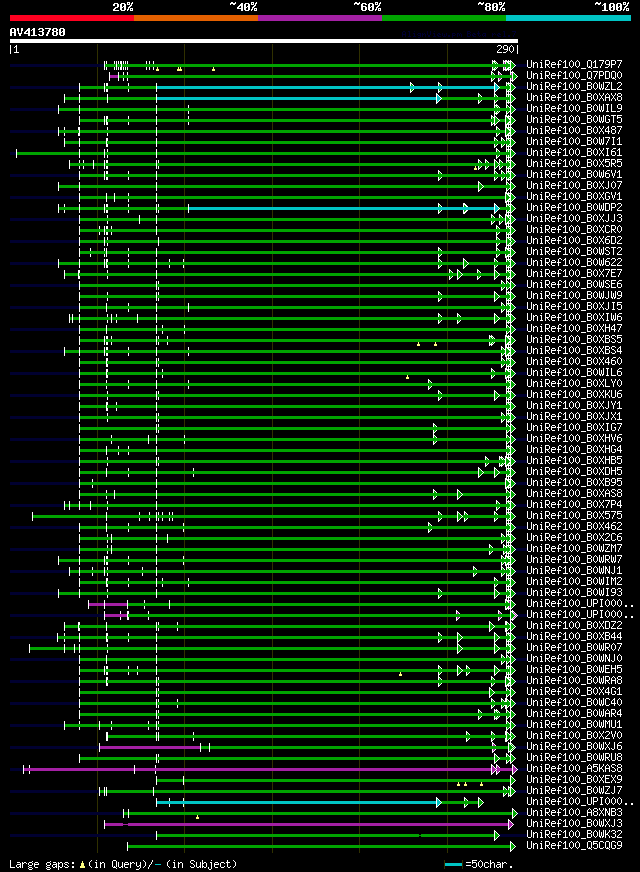This screenshot has height=872, width=640.
Task: Select the UniRef100_Q5CQG9 label
Action: tap(574, 846)
